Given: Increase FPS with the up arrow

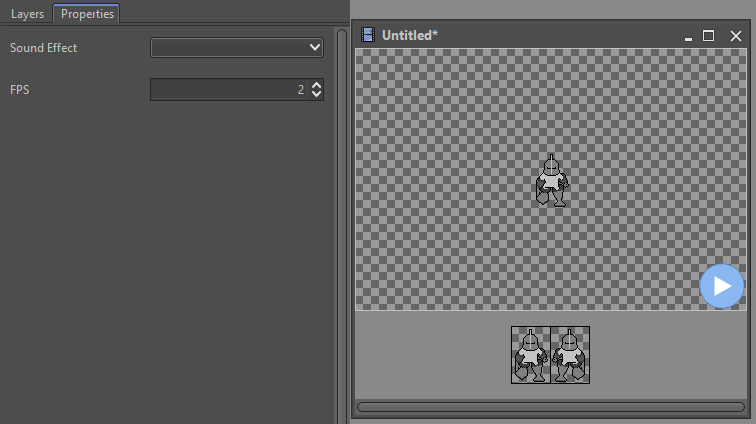Looking at the screenshot, I should 316,85.
